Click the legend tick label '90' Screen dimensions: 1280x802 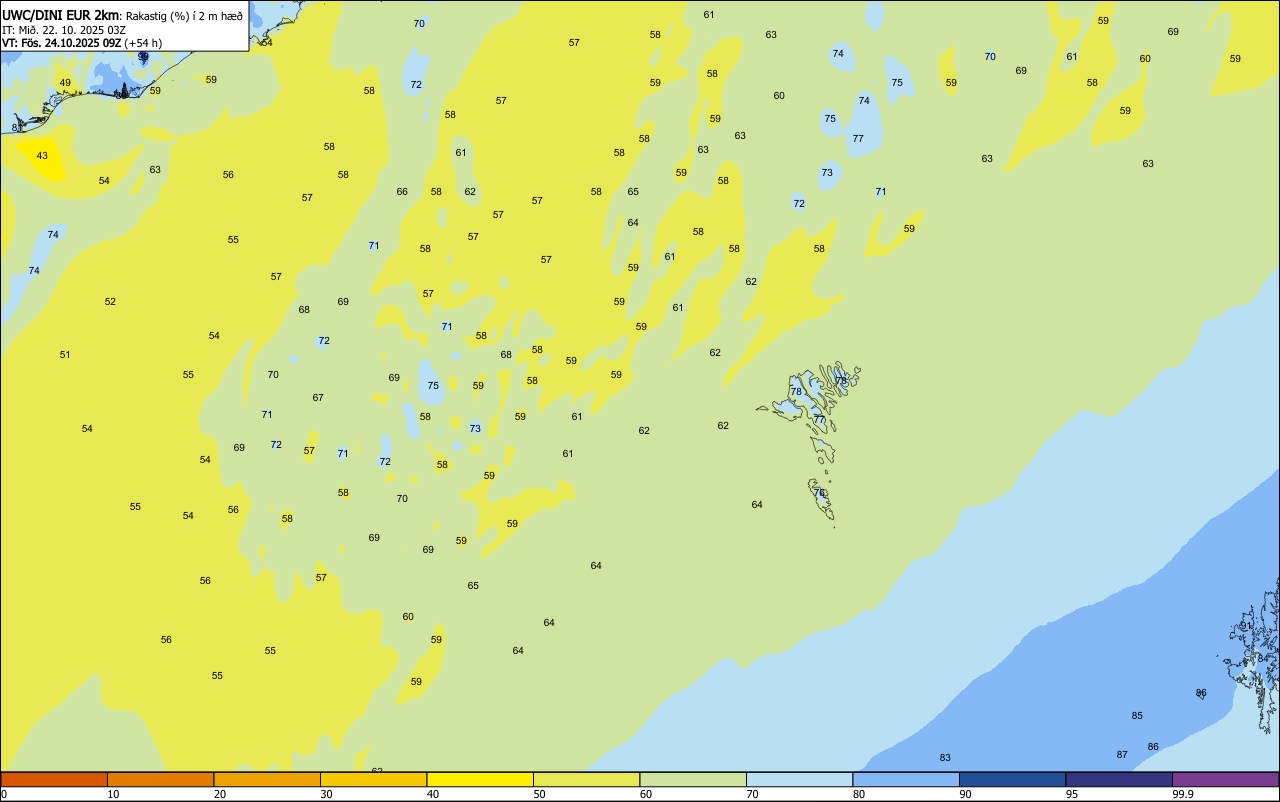[965, 794]
